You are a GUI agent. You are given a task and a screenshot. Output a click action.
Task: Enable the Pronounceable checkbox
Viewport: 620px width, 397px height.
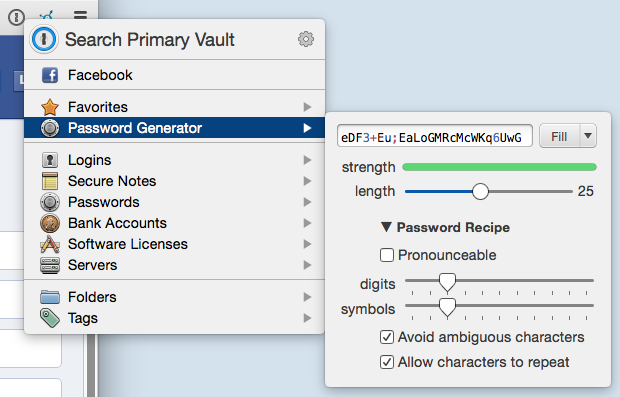387,255
